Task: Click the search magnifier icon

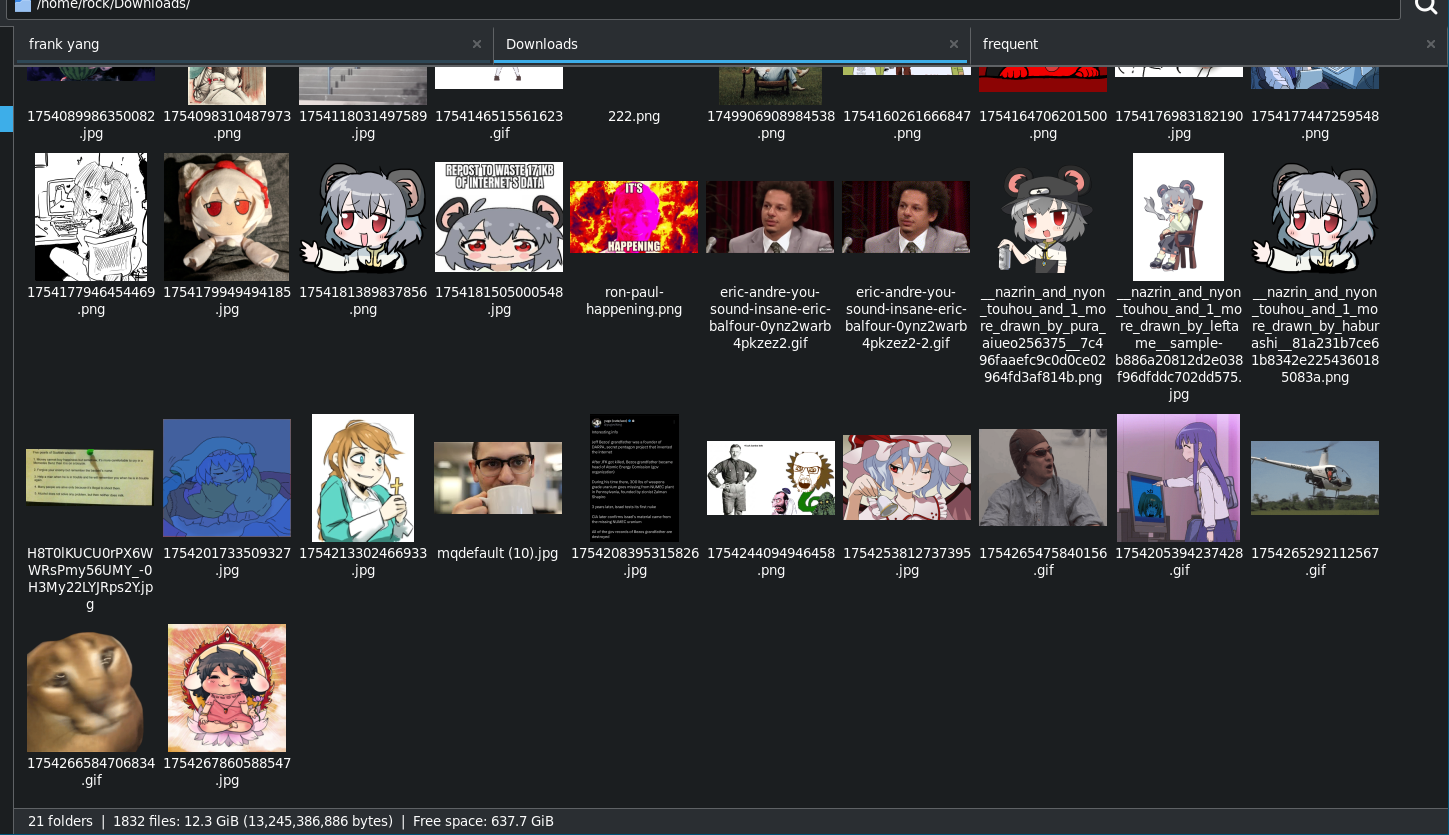Action: coord(1427,7)
